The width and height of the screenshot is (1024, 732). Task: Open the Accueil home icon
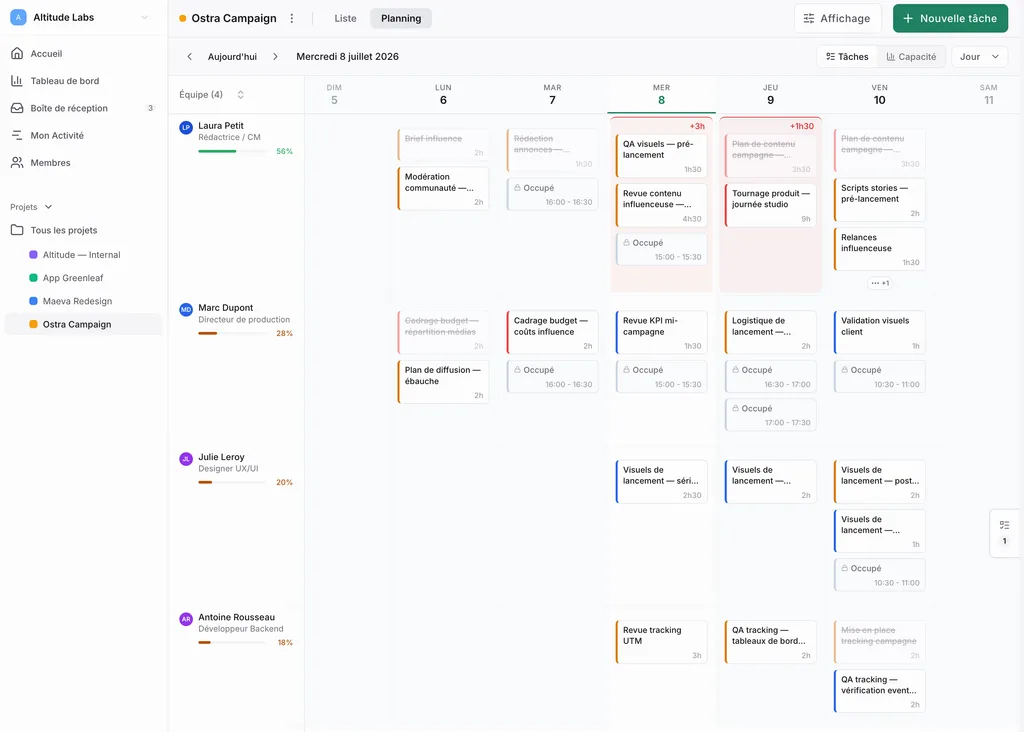[17, 54]
